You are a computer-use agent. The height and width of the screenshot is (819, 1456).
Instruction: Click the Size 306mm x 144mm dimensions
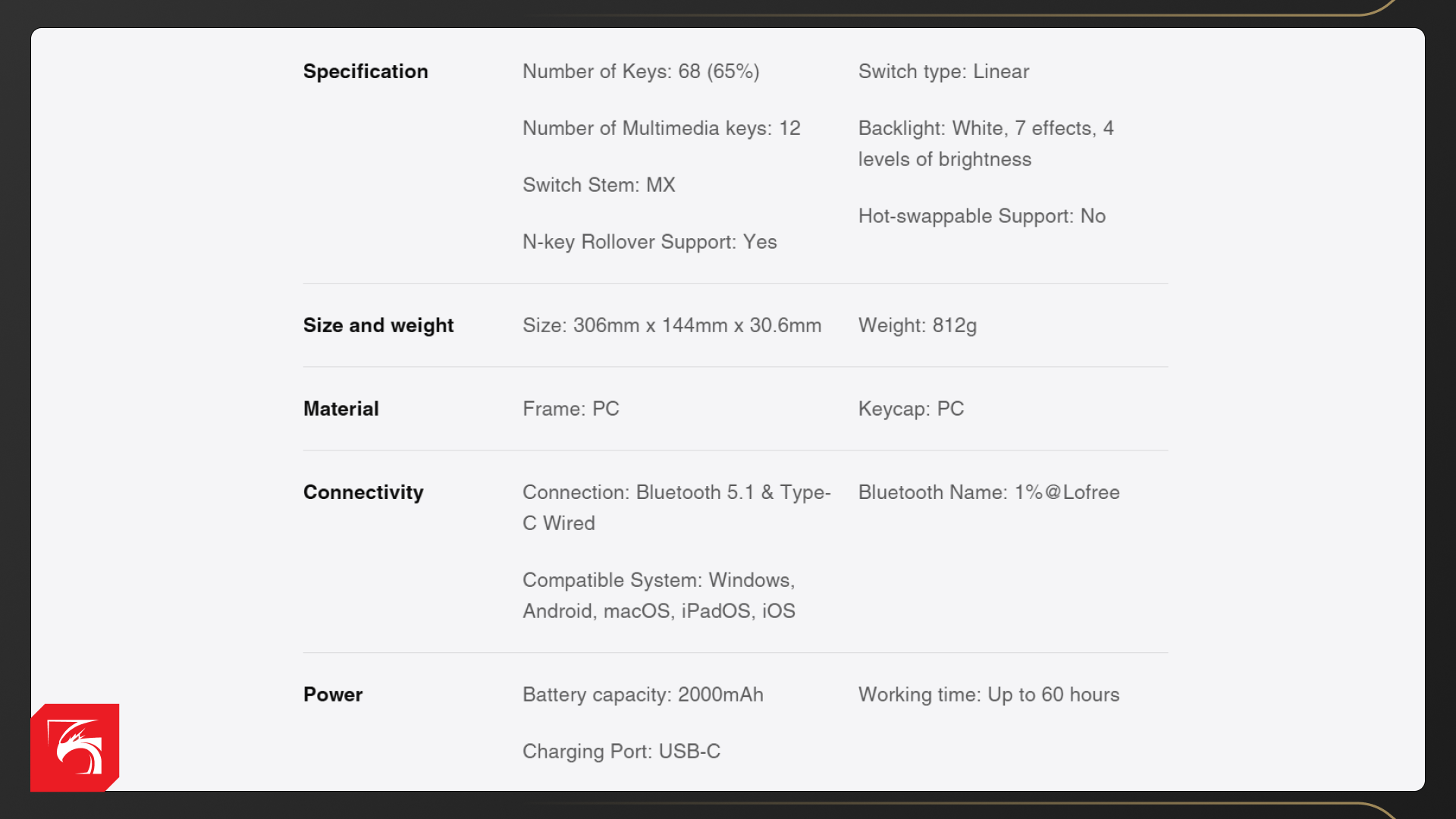672,325
